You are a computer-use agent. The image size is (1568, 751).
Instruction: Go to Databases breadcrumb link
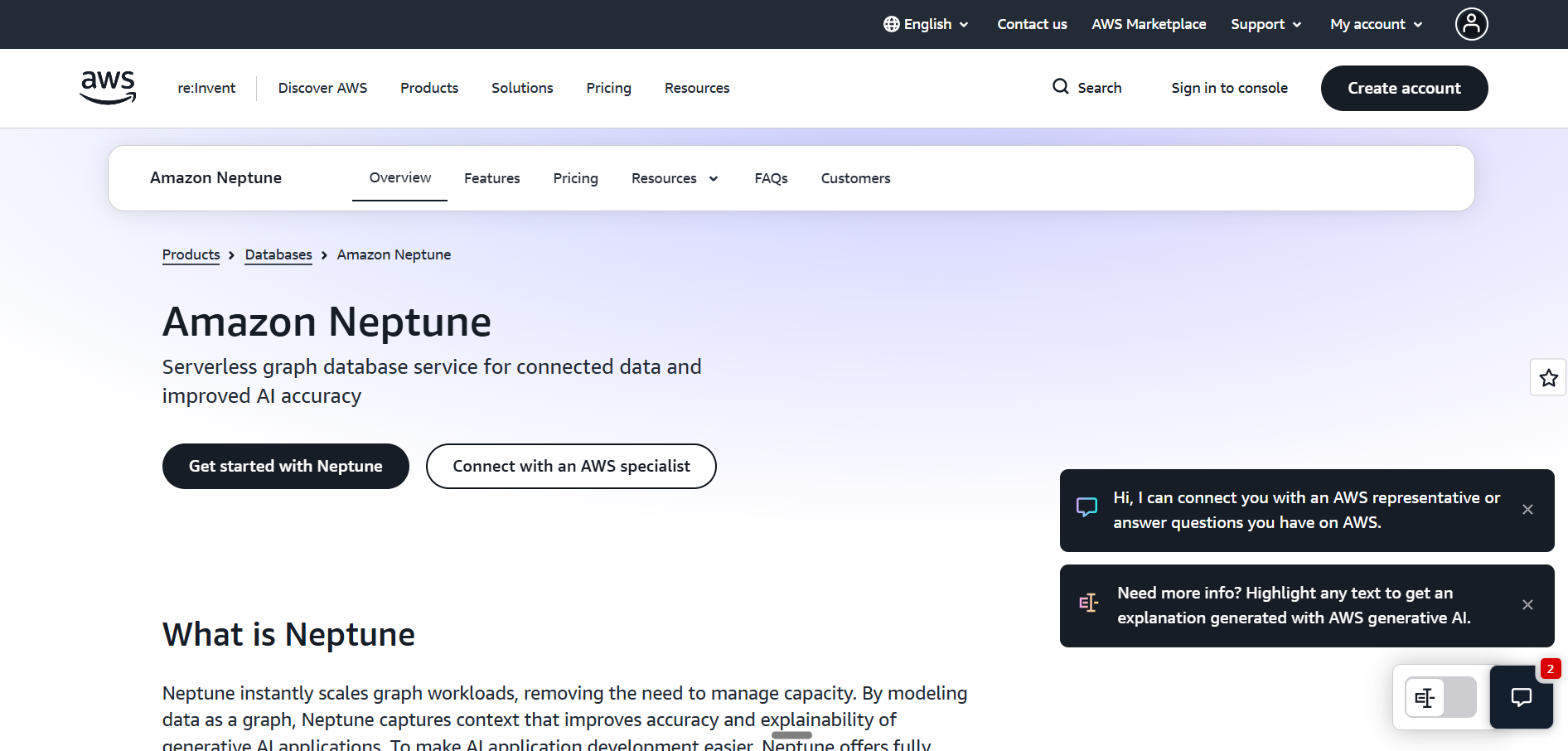pos(278,254)
